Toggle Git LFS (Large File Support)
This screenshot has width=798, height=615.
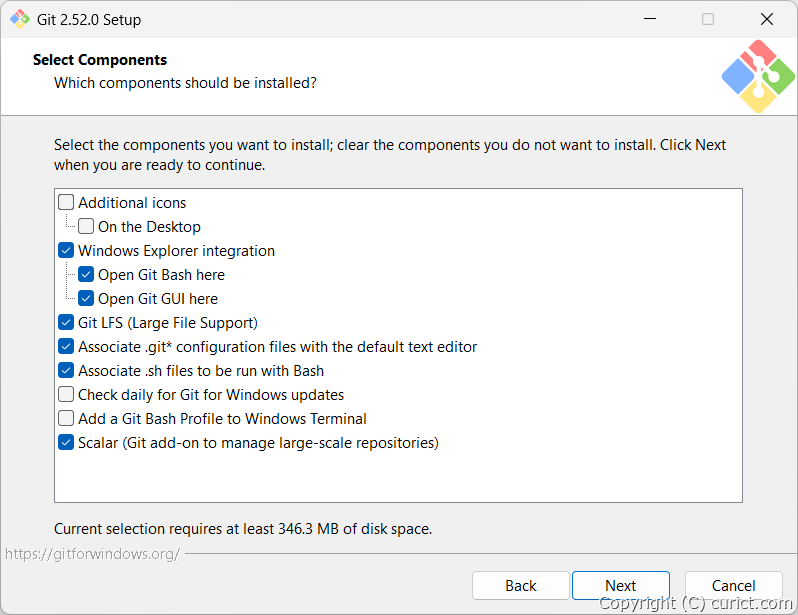(x=66, y=323)
